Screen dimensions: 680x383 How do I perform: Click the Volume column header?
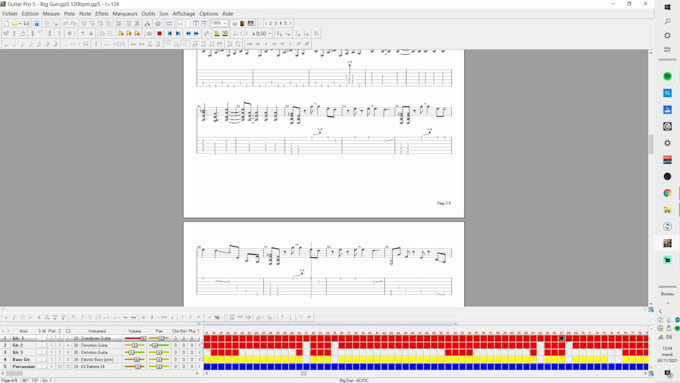pos(134,331)
